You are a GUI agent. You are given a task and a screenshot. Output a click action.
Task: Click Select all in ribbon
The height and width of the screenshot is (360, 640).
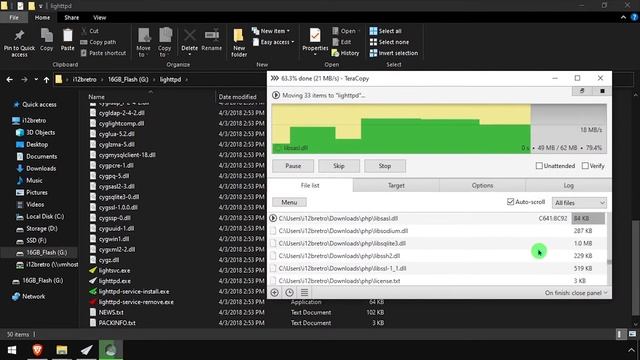pos(386,31)
